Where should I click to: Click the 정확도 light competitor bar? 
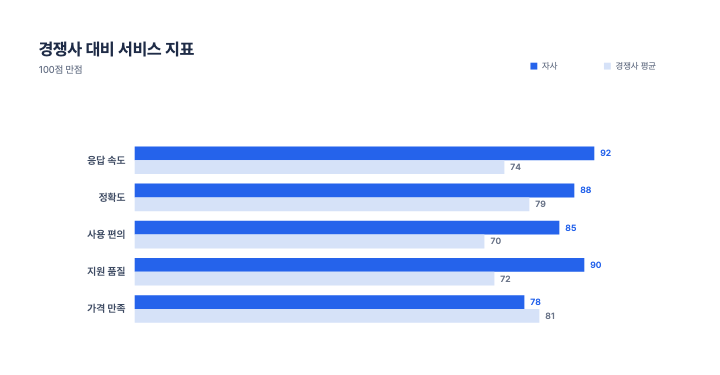[332, 204]
